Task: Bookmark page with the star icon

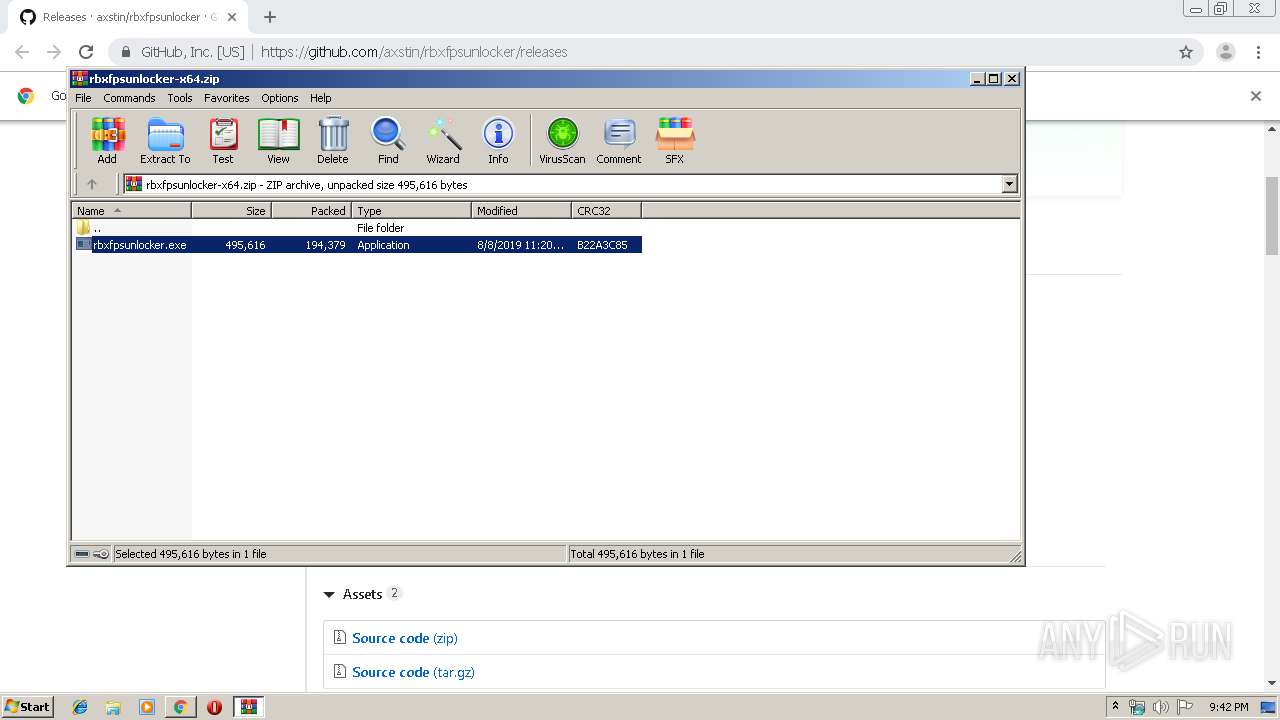Action: [1186, 52]
